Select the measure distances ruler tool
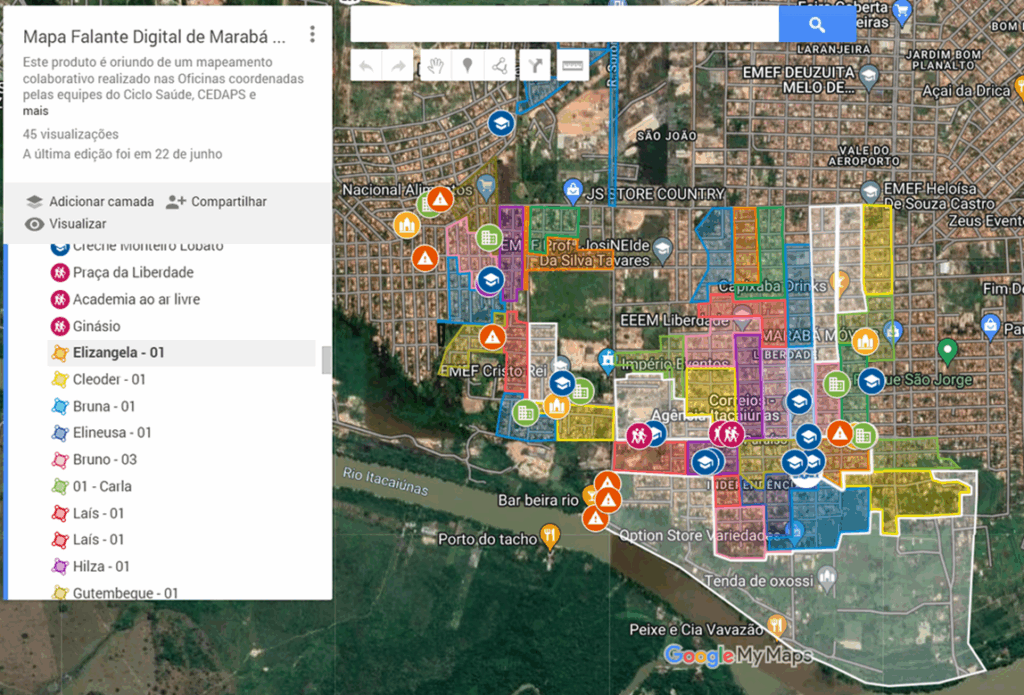Image resolution: width=1024 pixels, height=695 pixels. pos(572,66)
